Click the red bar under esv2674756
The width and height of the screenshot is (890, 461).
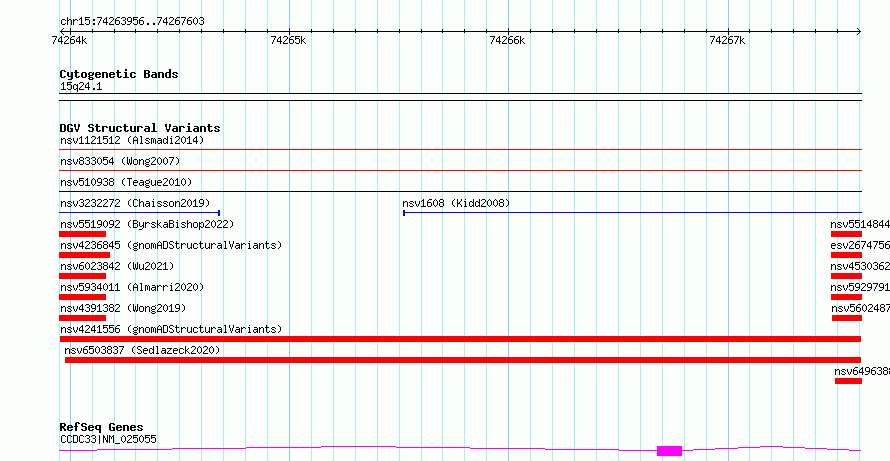(846, 255)
